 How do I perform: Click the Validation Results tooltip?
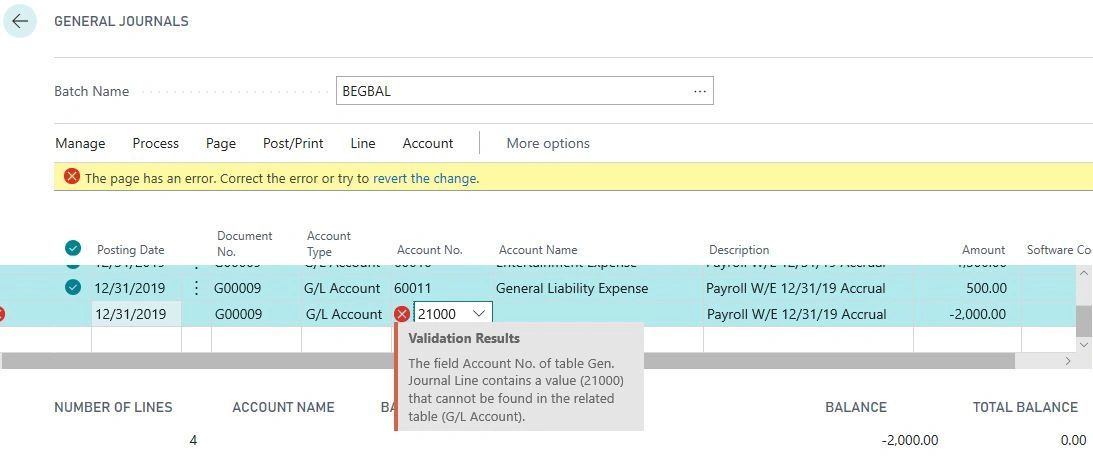point(519,376)
